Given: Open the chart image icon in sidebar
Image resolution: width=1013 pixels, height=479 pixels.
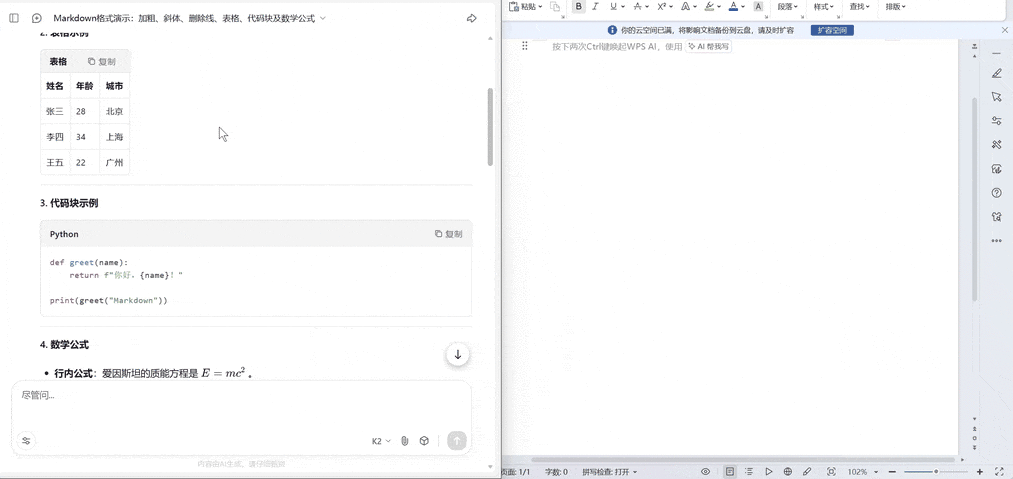Looking at the screenshot, I should pos(996,169).
